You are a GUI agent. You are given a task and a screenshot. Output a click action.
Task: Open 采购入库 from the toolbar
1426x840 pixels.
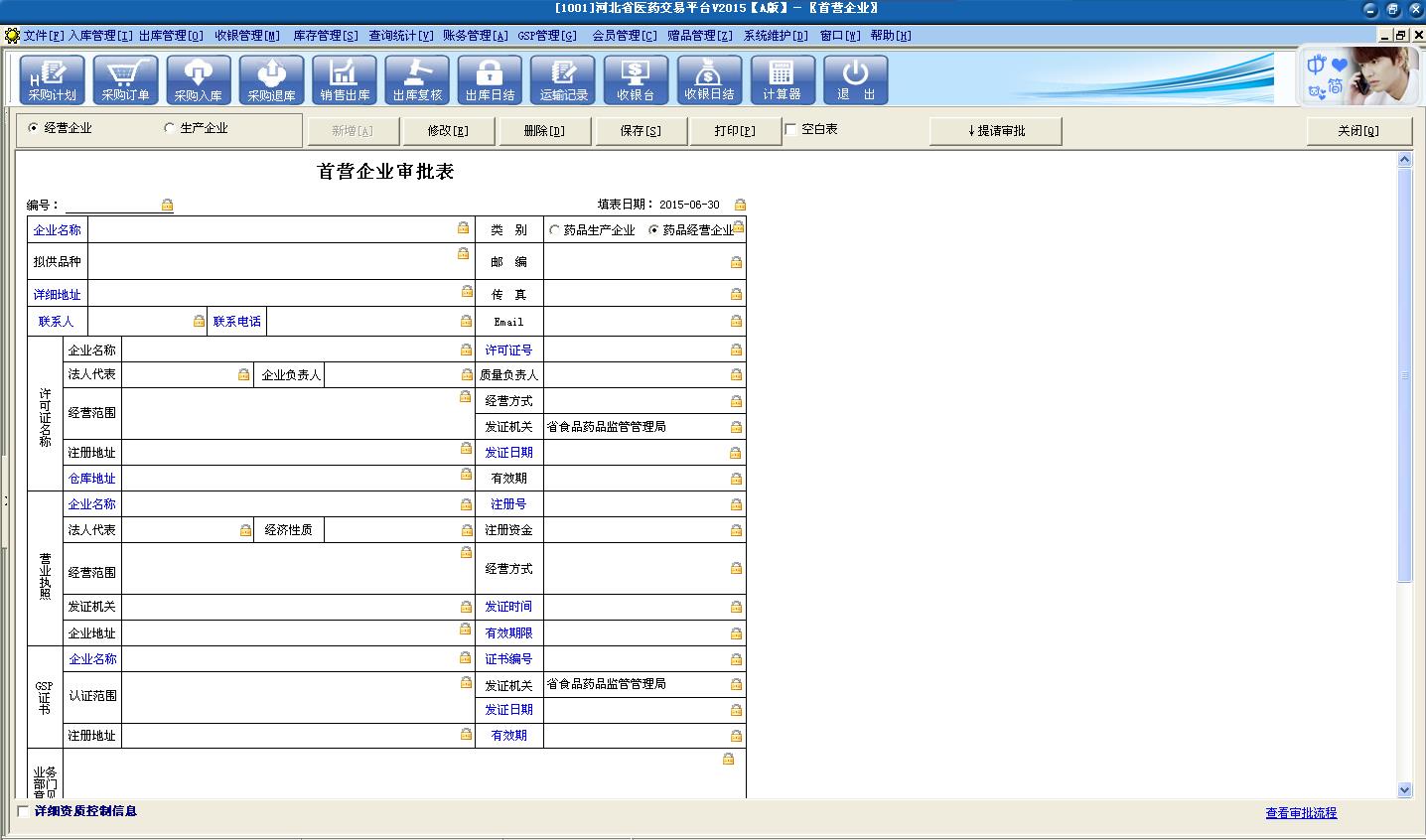point(199,79)
